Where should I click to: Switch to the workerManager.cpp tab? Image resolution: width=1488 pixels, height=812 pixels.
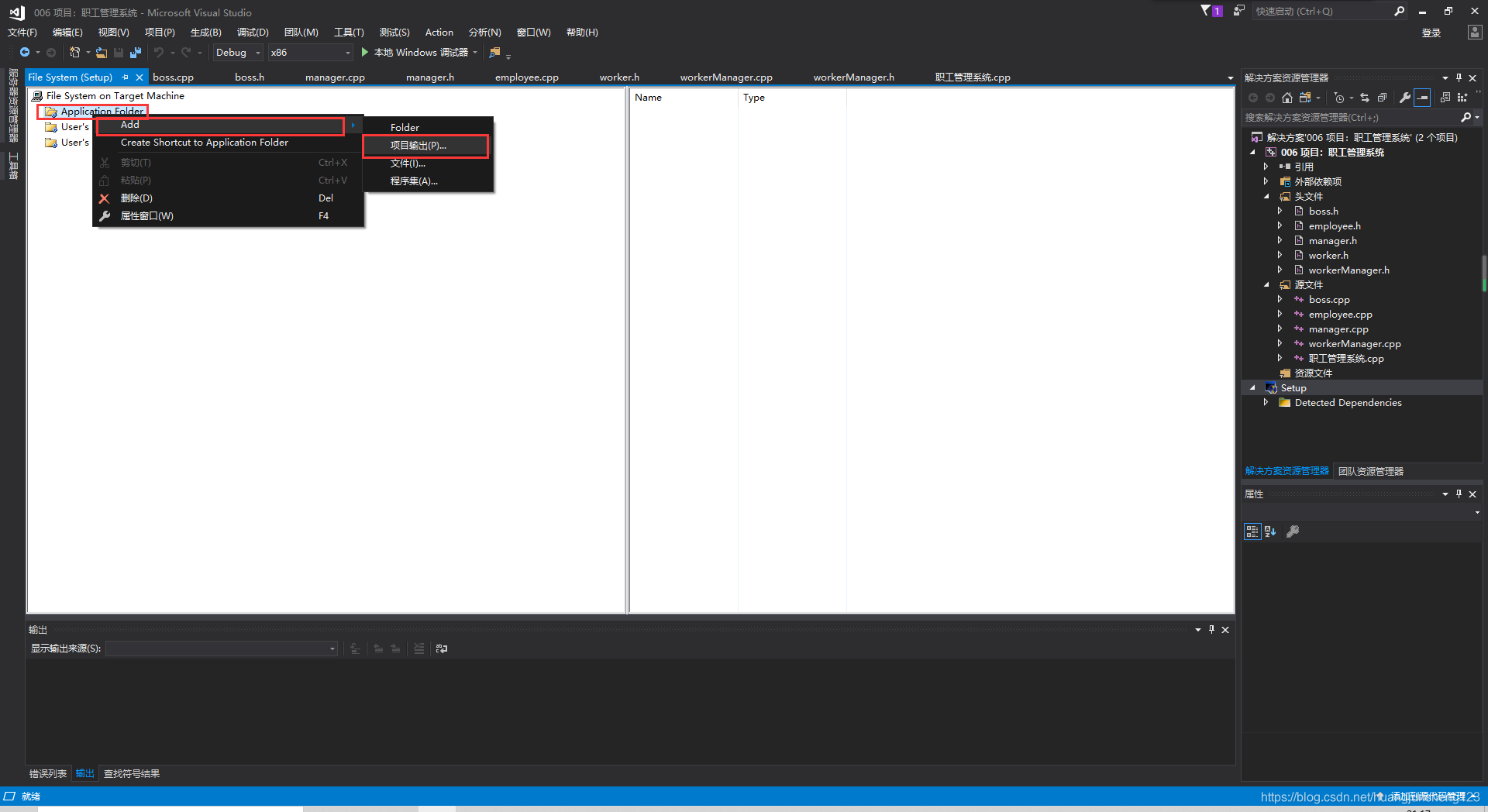pyautogui.click(x=726, y=77)
